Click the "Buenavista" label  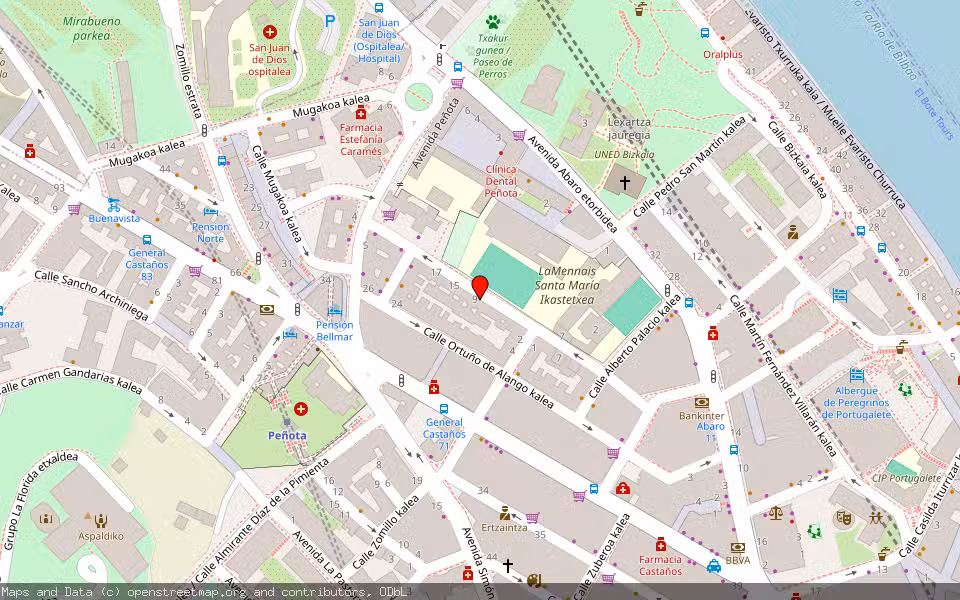114,218
